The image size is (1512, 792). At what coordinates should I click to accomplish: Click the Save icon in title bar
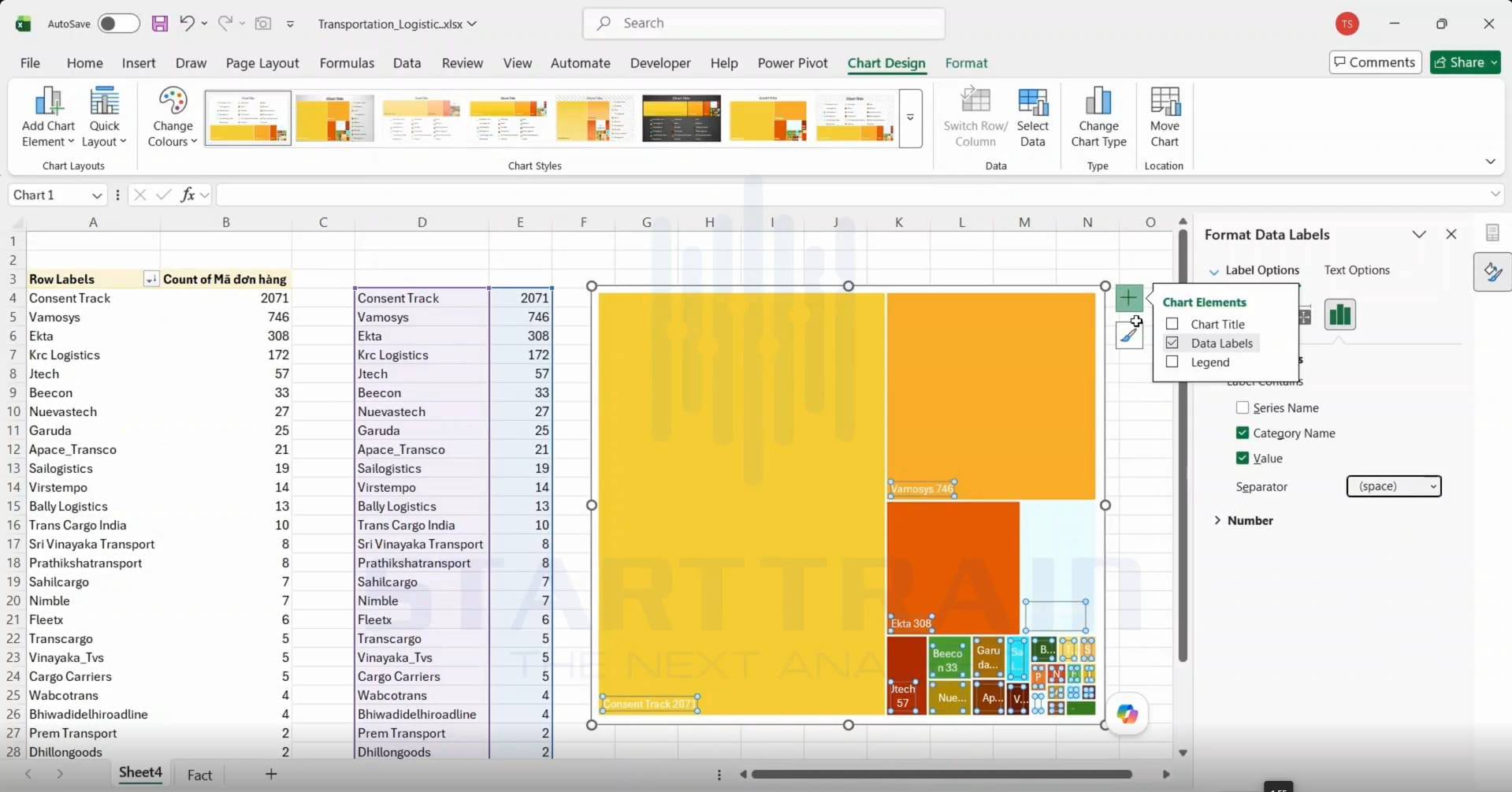[x=160, y=24]
